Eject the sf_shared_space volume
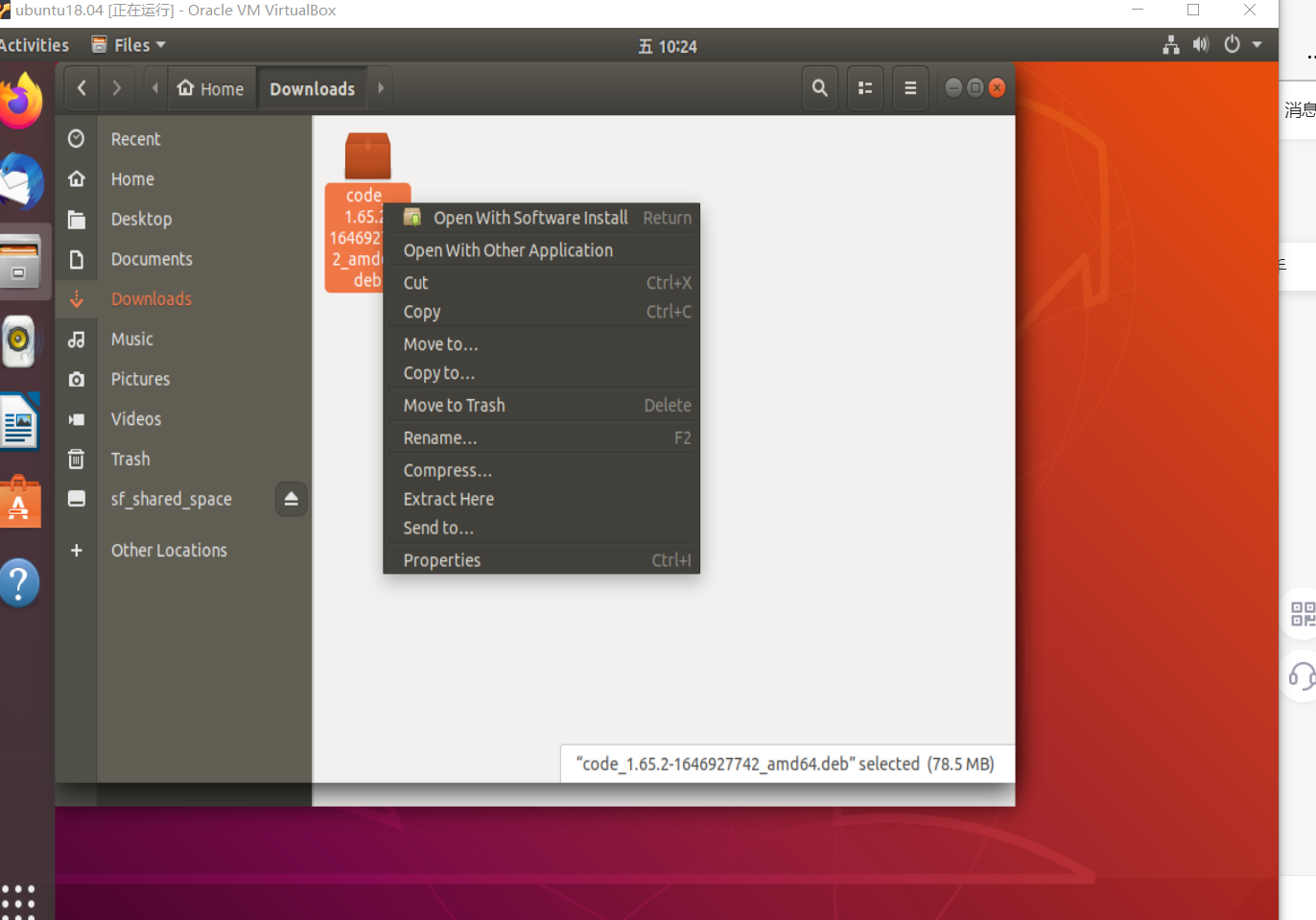The width and height of the screenshot is (1316, 920). (291, 499)
